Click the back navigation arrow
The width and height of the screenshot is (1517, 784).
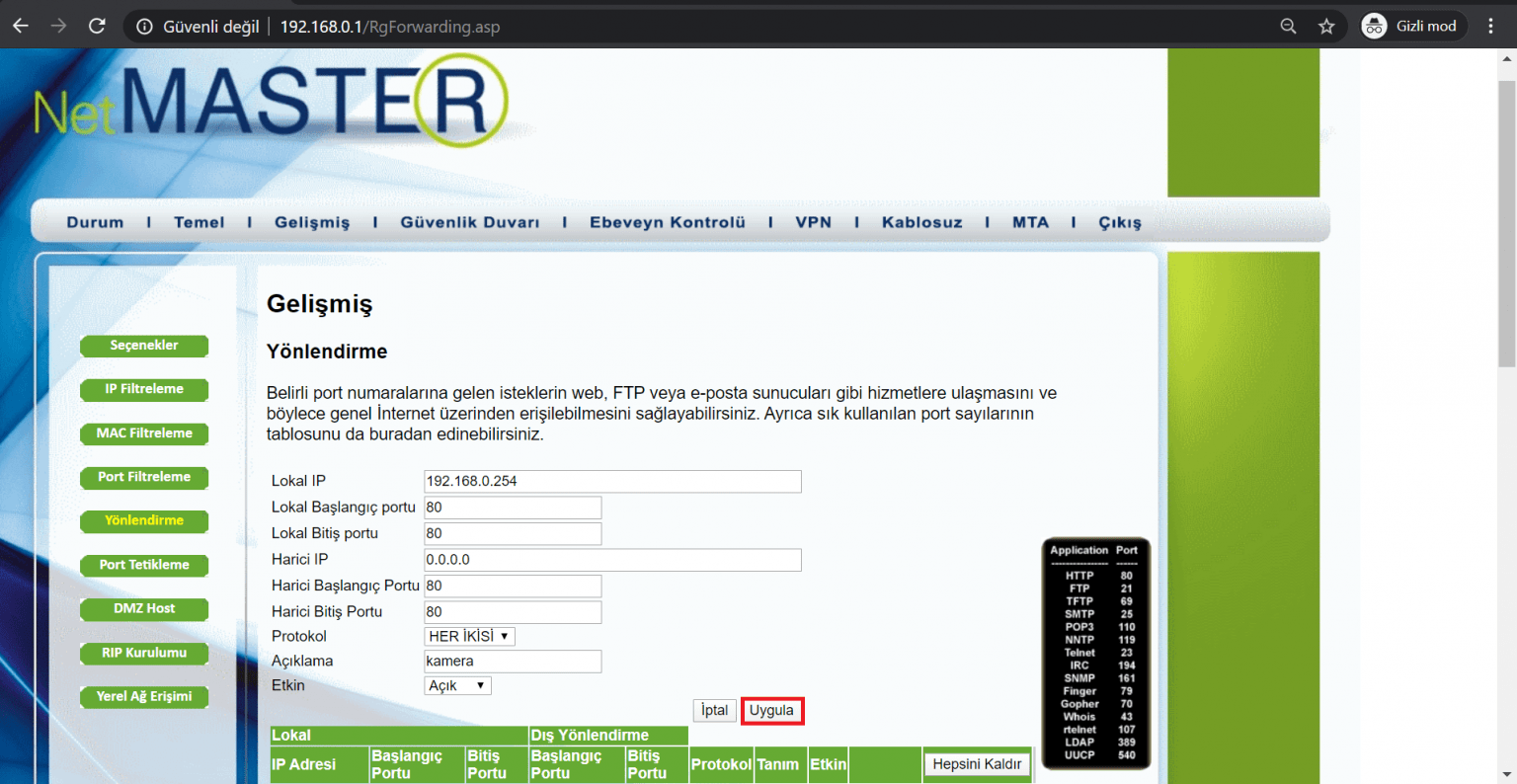click(x=20, y=26)
